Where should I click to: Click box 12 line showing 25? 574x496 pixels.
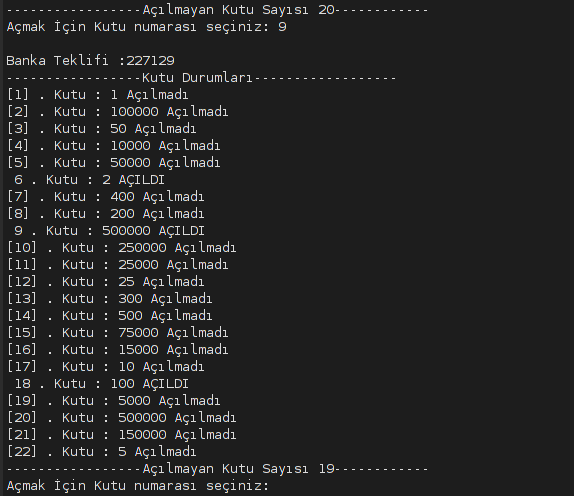[105, 282]
